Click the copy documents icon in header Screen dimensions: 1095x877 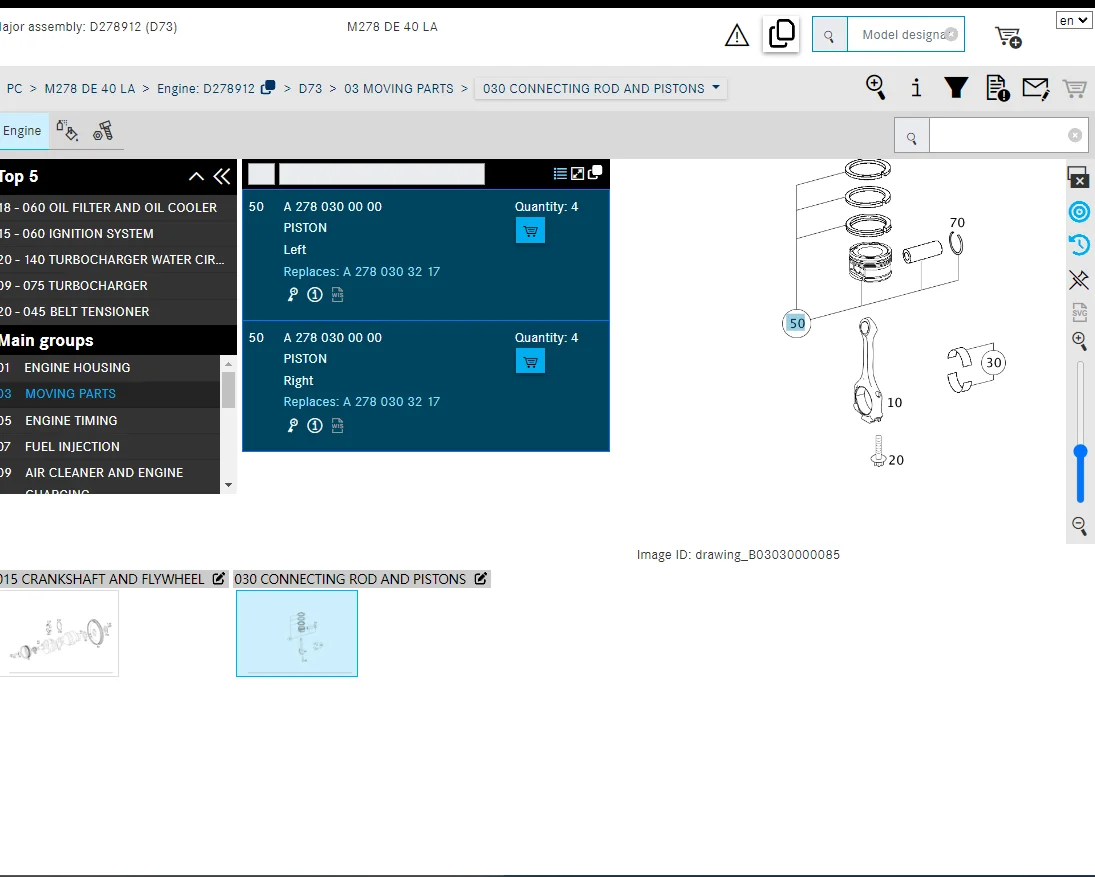click(x=781, y=34)
